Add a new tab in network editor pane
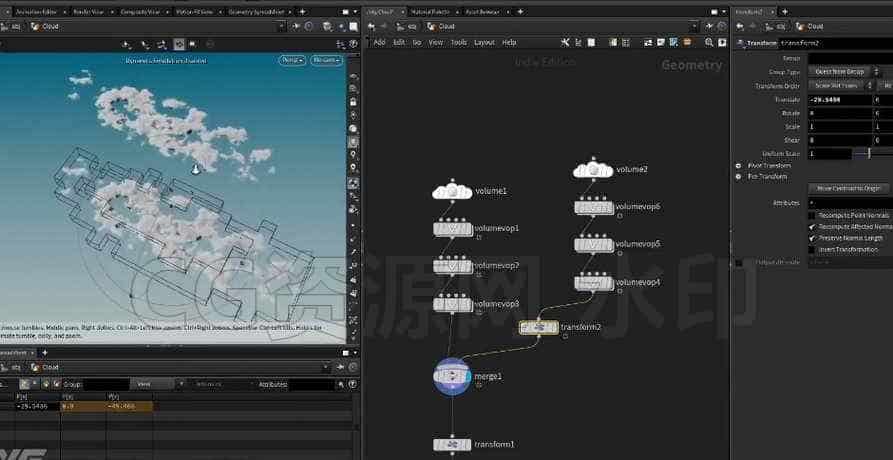Screen dimensions: 893x460 519,11
